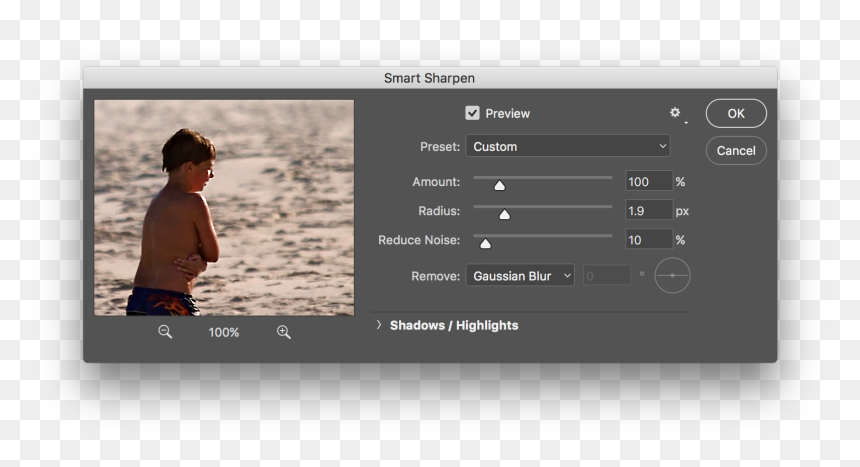Open the gear settings menu
The width and height of the screenshot is (860, 467).
click(x=676, y=113)
